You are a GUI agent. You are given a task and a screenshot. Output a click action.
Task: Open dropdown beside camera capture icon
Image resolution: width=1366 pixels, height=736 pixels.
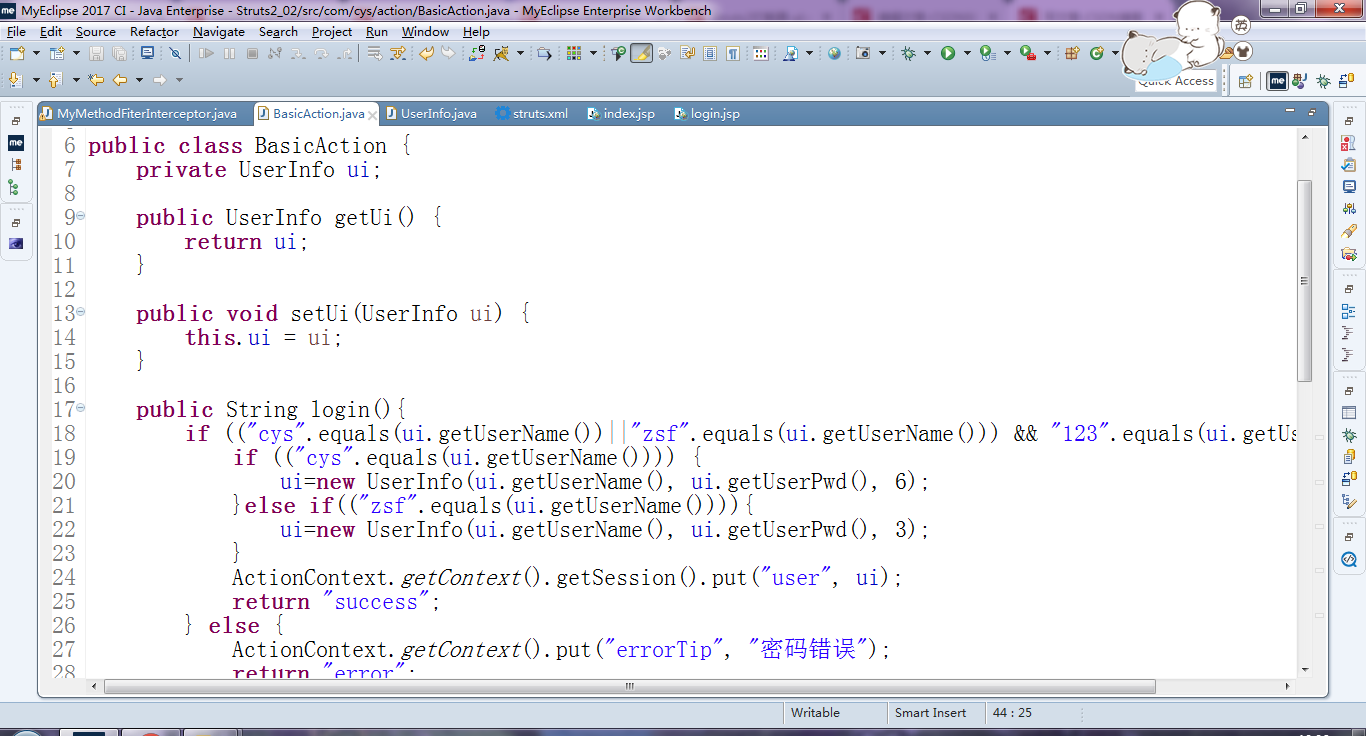pyautogui.click(x=882, y=53)
